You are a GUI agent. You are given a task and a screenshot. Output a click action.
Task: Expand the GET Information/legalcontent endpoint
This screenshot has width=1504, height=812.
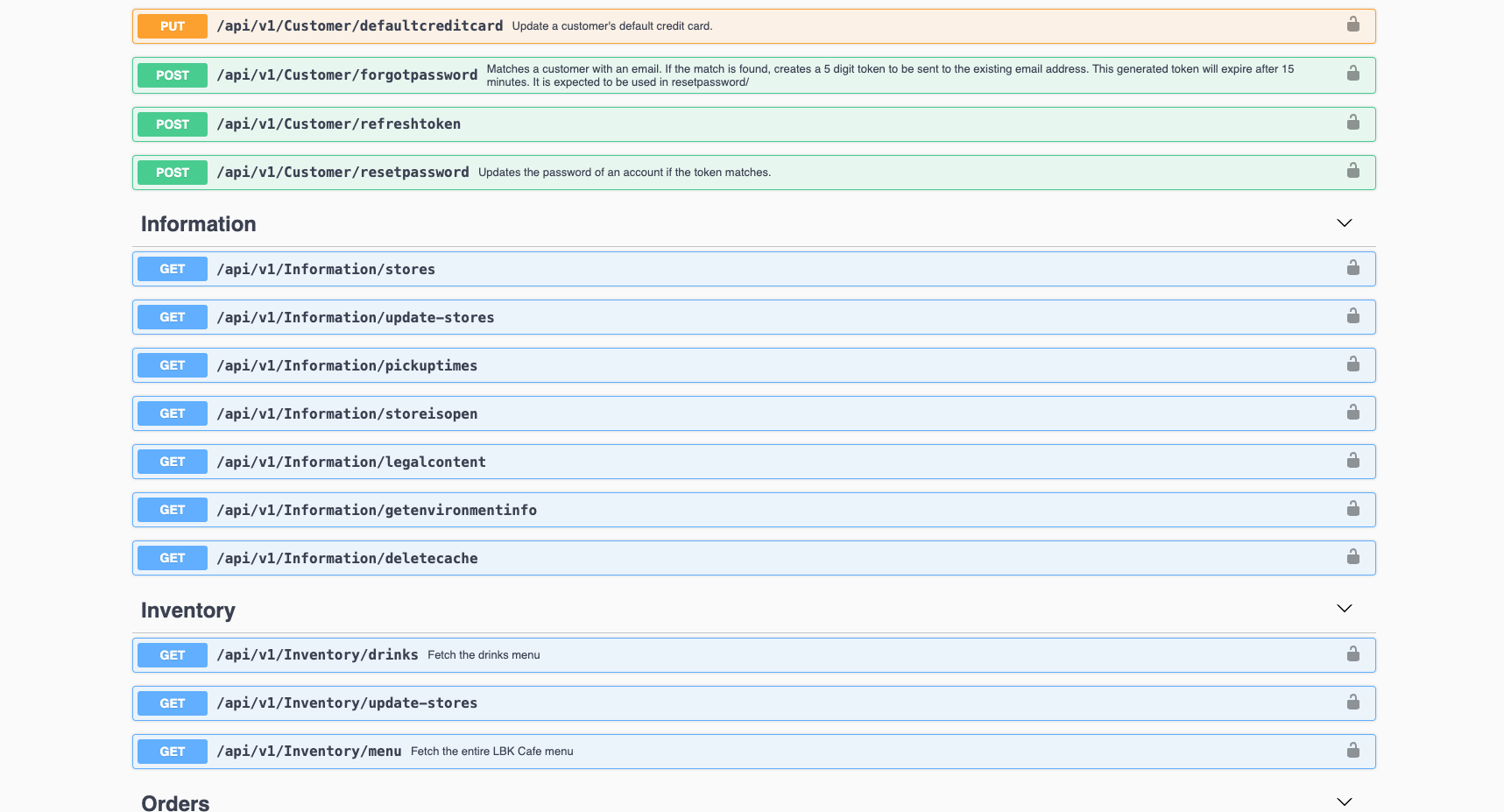tap(351, 462)
